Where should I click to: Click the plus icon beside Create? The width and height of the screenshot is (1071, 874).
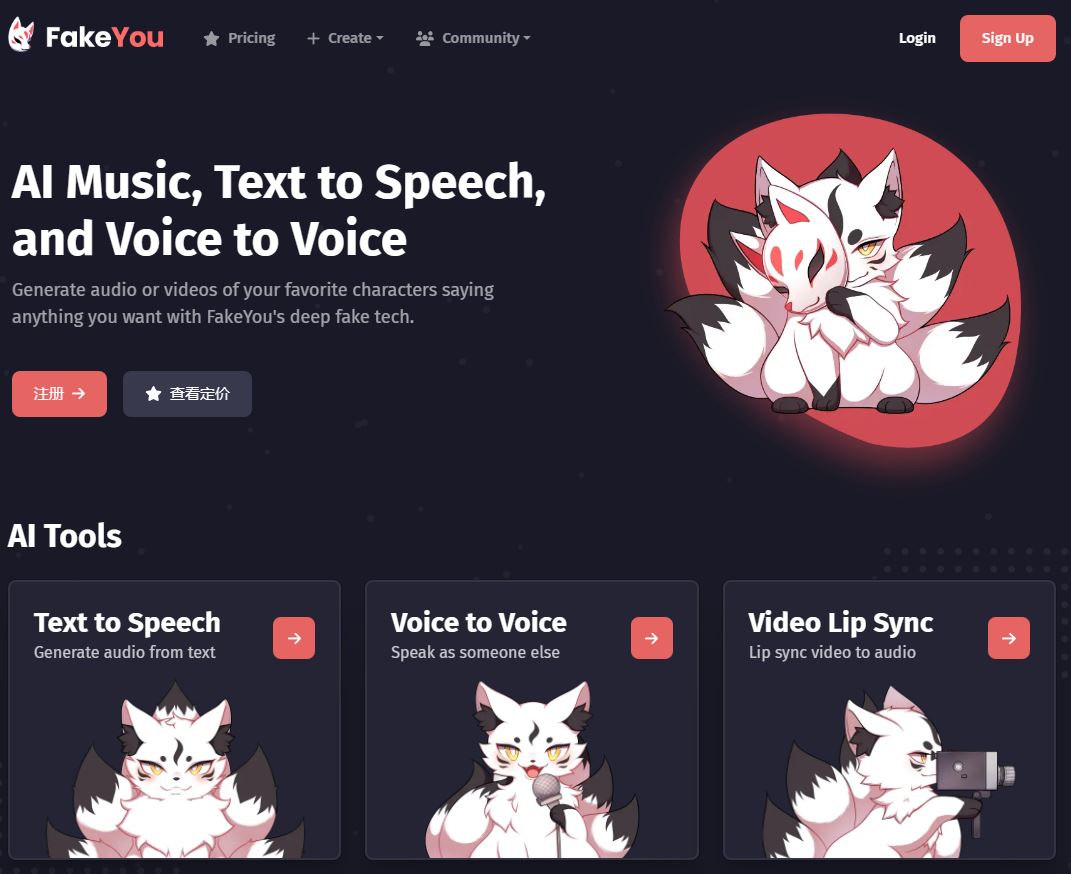[x=313, y=39]
